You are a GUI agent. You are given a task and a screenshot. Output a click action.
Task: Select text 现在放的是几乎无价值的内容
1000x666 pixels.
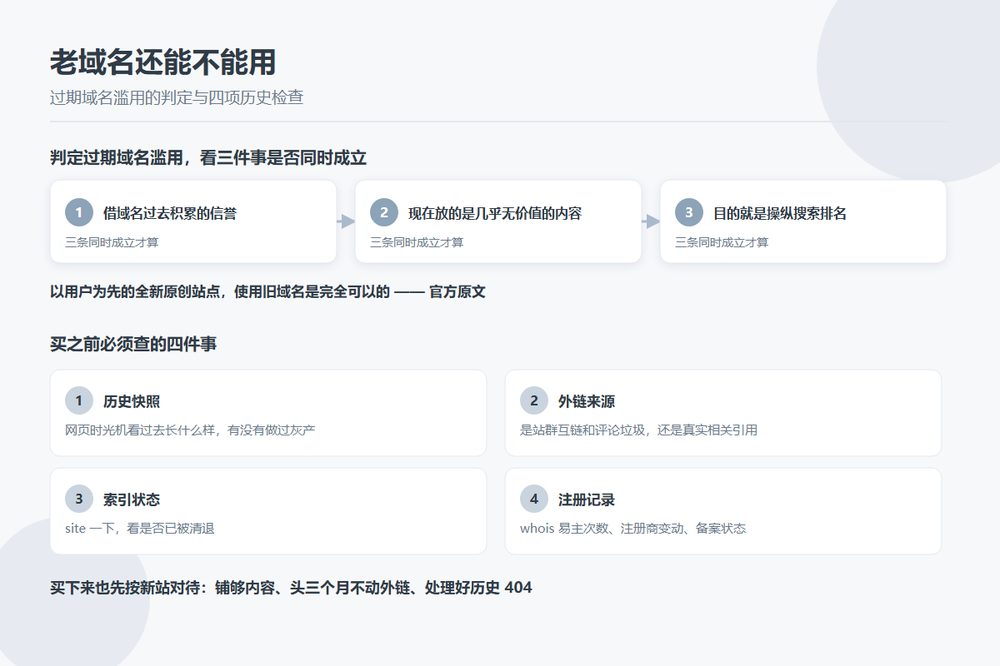[495, 213]
